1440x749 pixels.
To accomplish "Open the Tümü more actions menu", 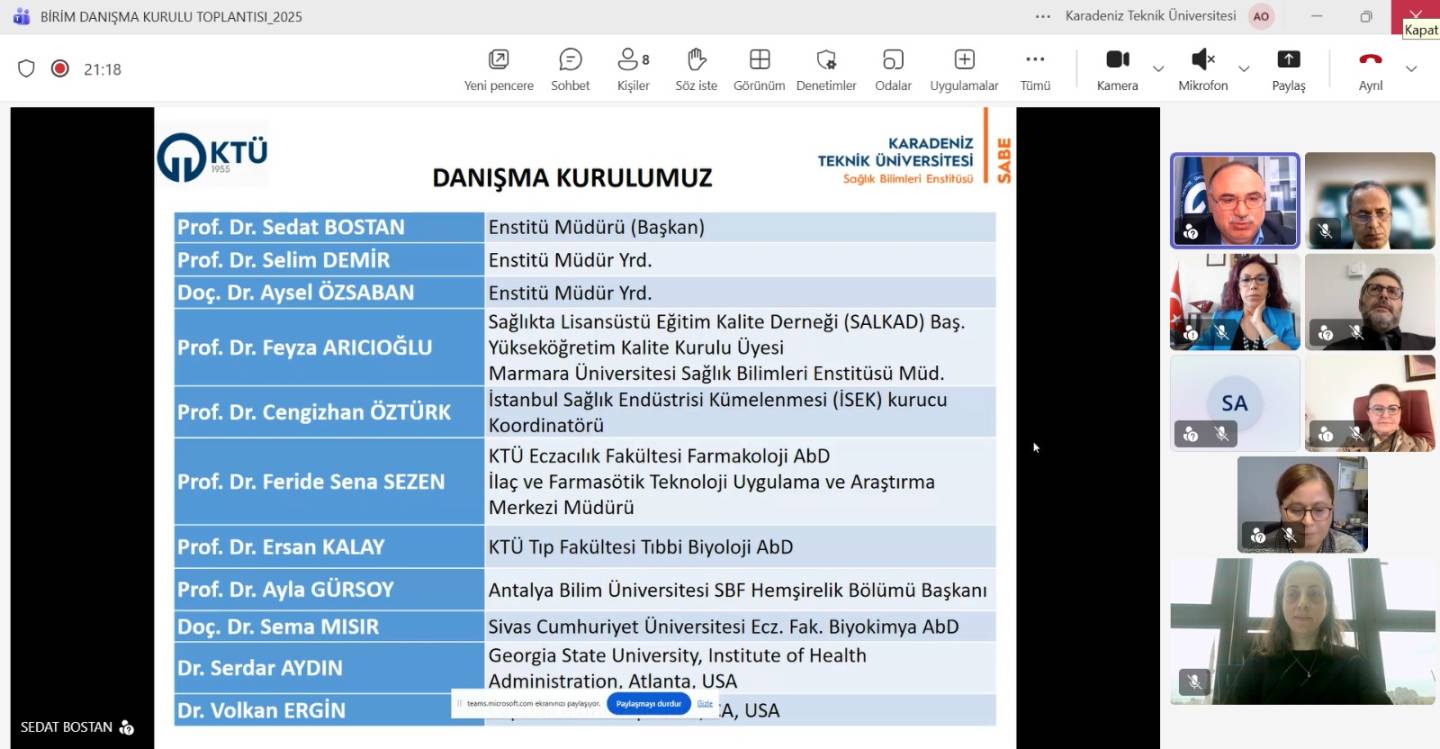I will coord(1035,69).
